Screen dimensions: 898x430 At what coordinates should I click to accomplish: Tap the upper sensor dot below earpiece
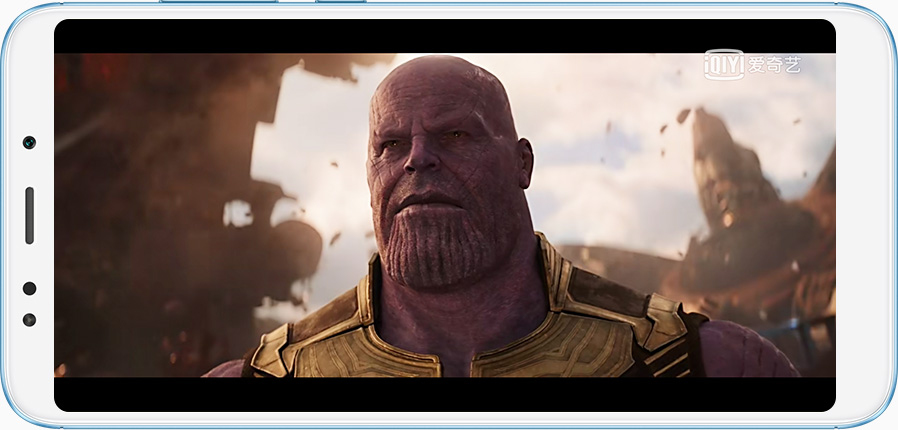pos(29,288)
